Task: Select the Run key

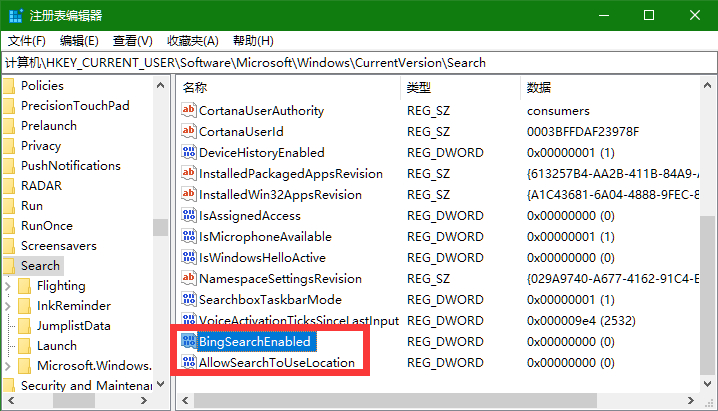Action: [32, 206]
